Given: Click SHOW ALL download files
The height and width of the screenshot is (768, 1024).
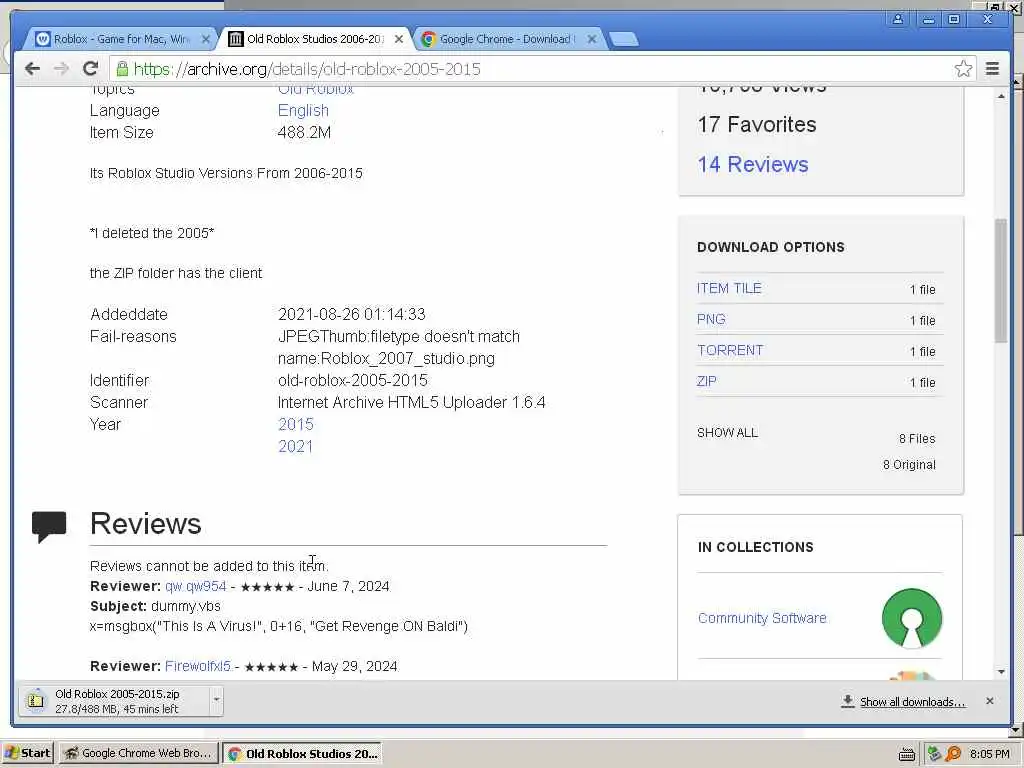Looking at the screenshot, I should tap(728, 432).
